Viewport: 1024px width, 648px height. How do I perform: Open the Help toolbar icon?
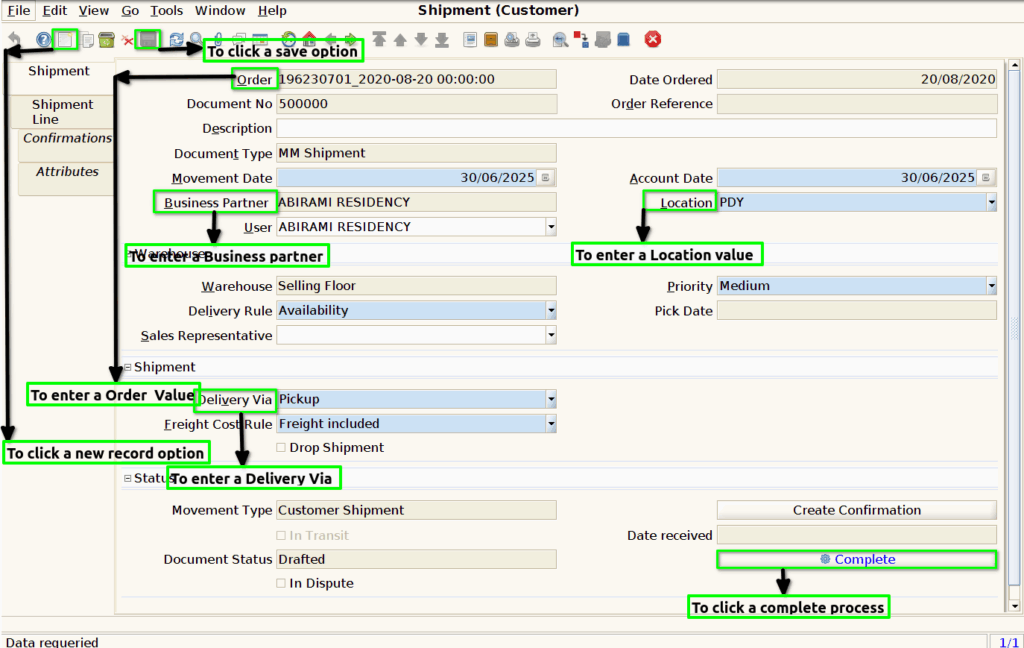tap(44, 40)
